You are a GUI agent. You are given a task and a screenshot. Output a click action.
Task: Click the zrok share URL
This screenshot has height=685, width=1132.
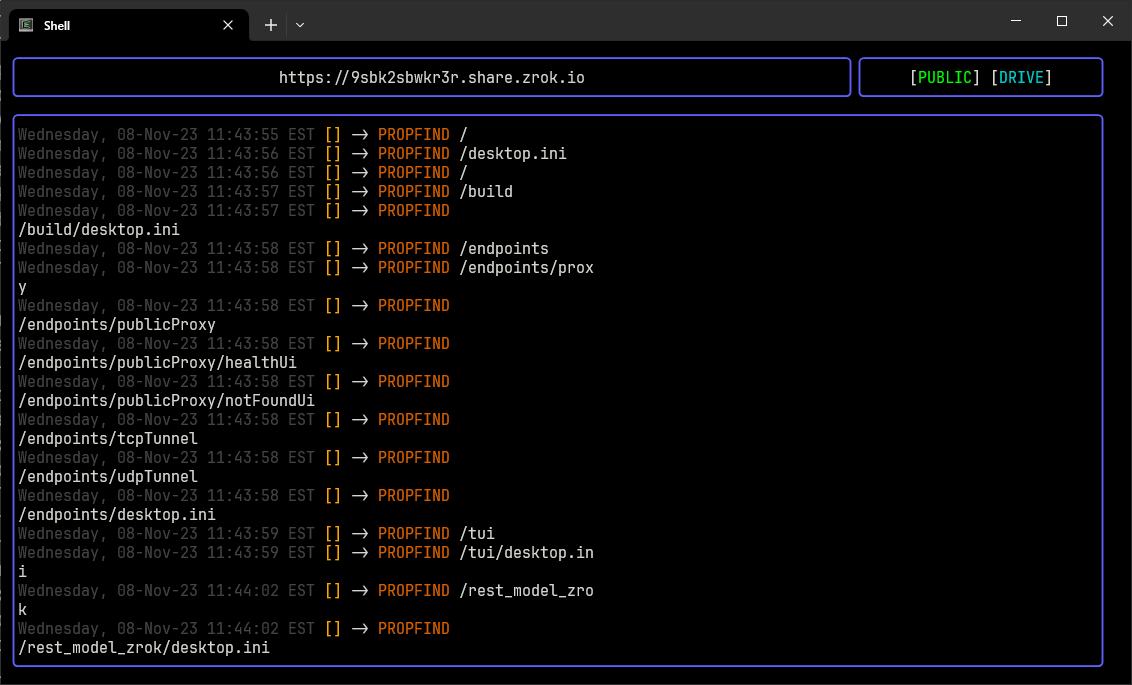click(432, 77)
